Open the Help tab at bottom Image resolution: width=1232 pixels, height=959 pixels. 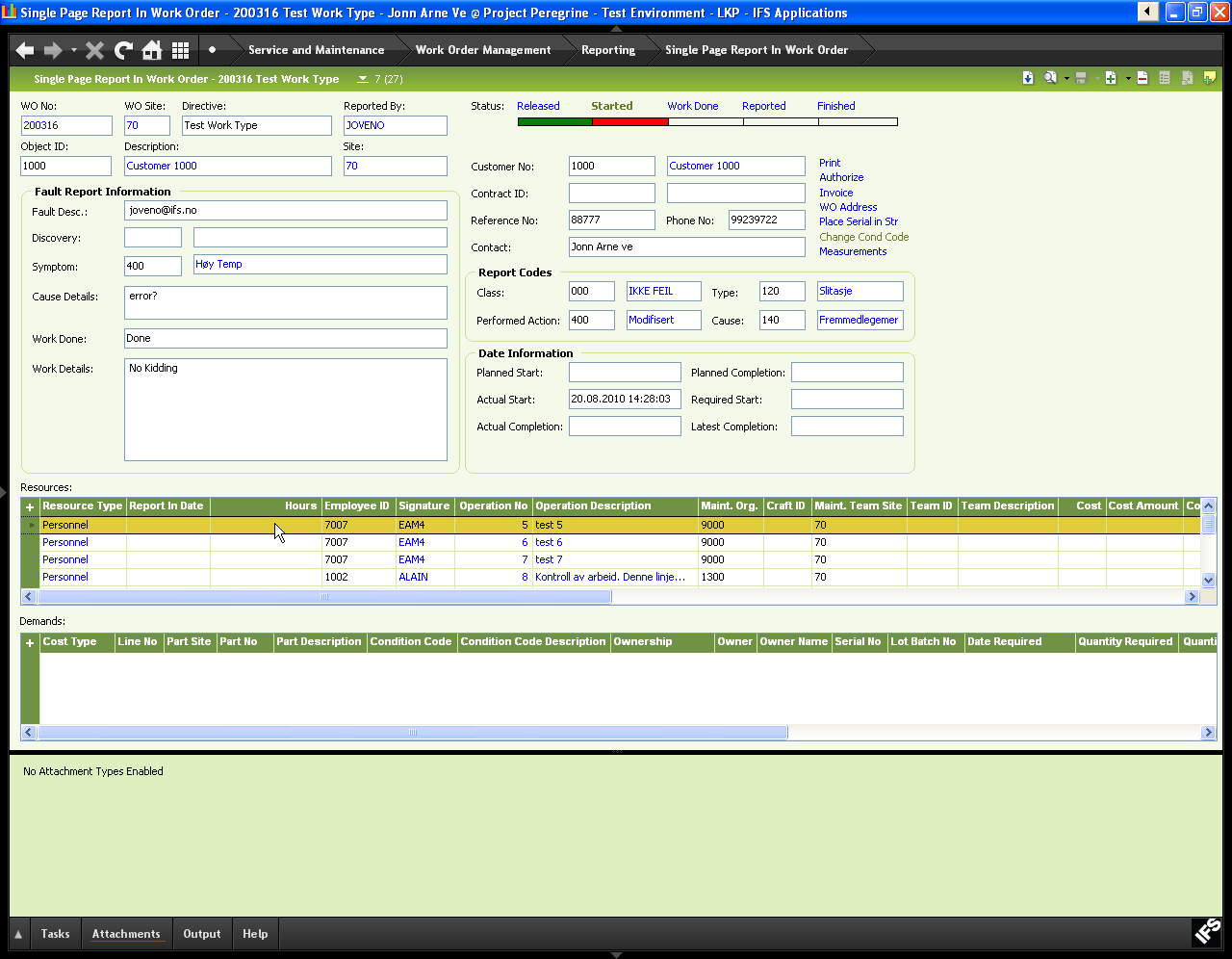click(255, 934)
